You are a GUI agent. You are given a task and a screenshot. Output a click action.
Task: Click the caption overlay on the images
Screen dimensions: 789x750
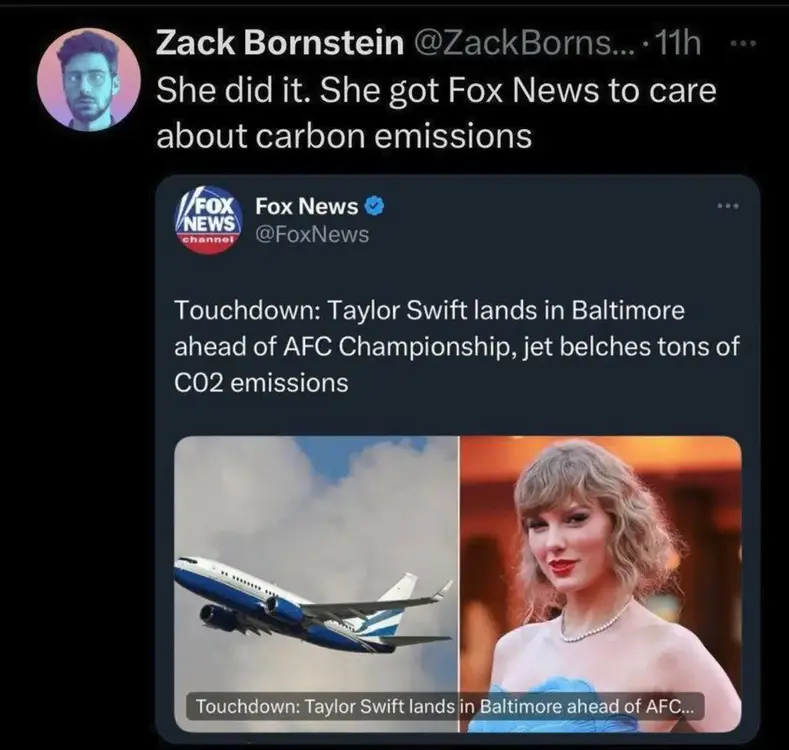[x=446, y=706]
